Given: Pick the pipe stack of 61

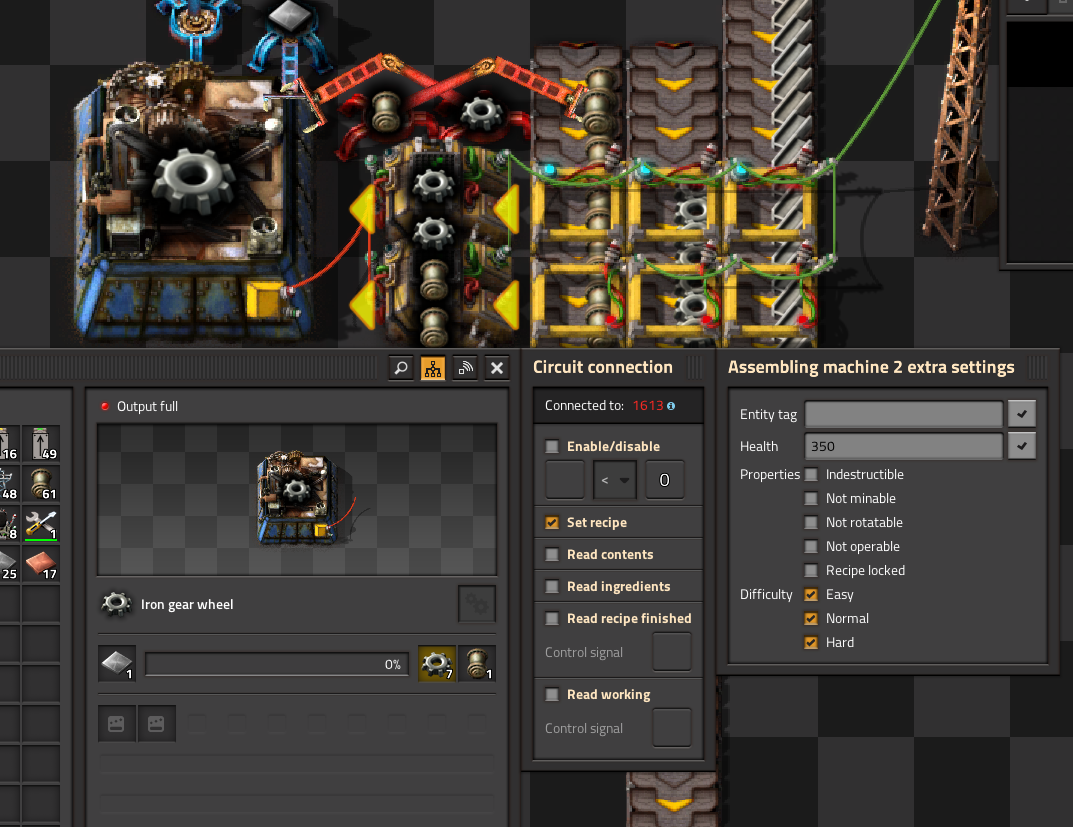Looking at the screenshot, I should tap(41, 484).
